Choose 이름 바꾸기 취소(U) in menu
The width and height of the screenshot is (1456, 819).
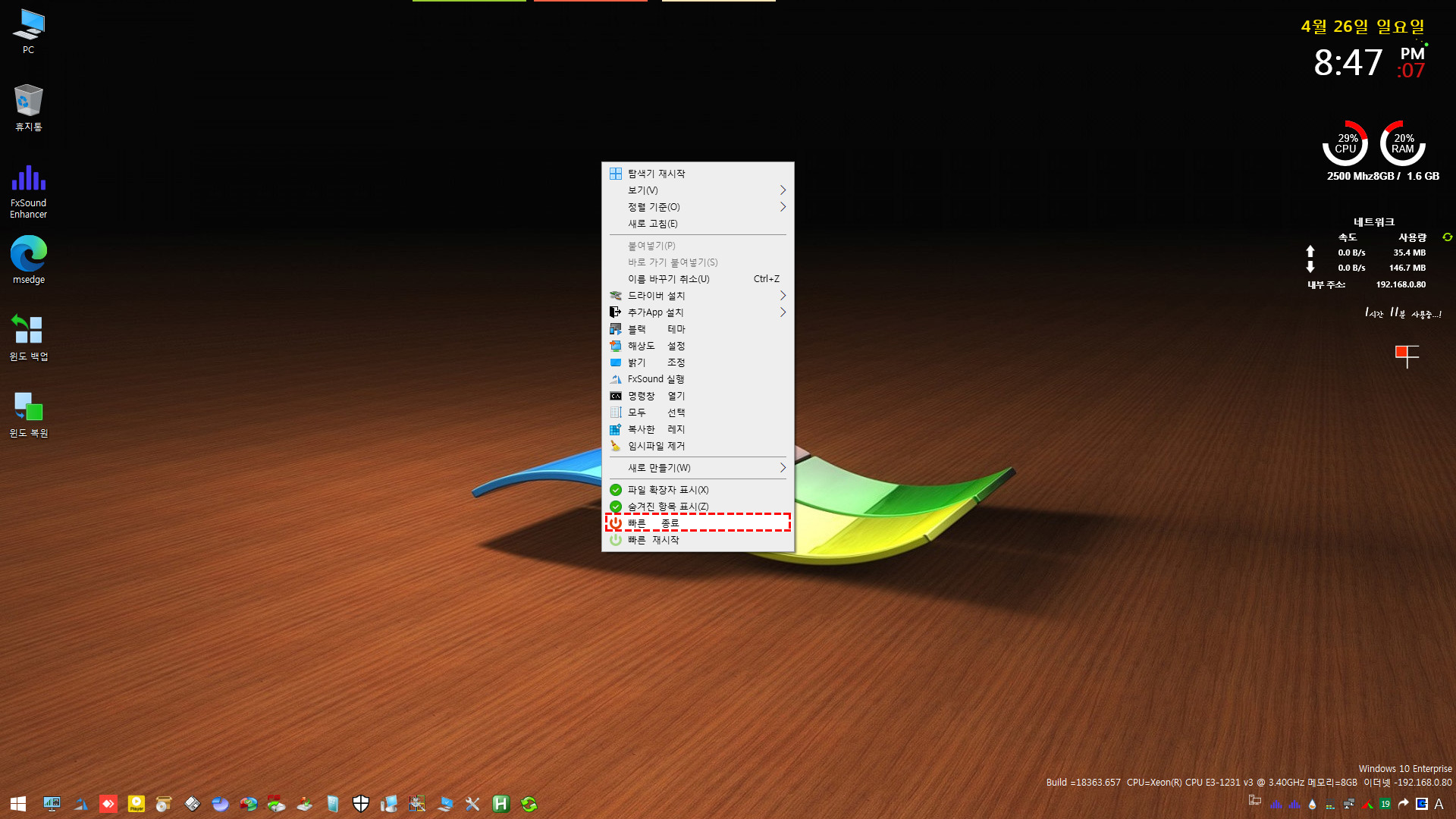(x=698, y=279)
